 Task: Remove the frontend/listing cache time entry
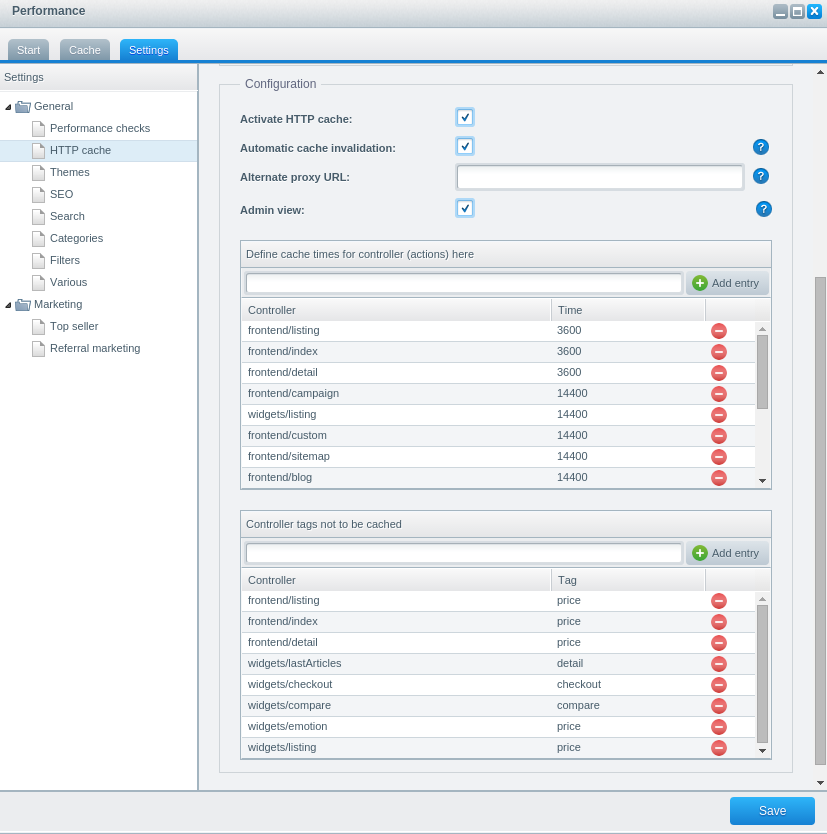click(718, 330)
